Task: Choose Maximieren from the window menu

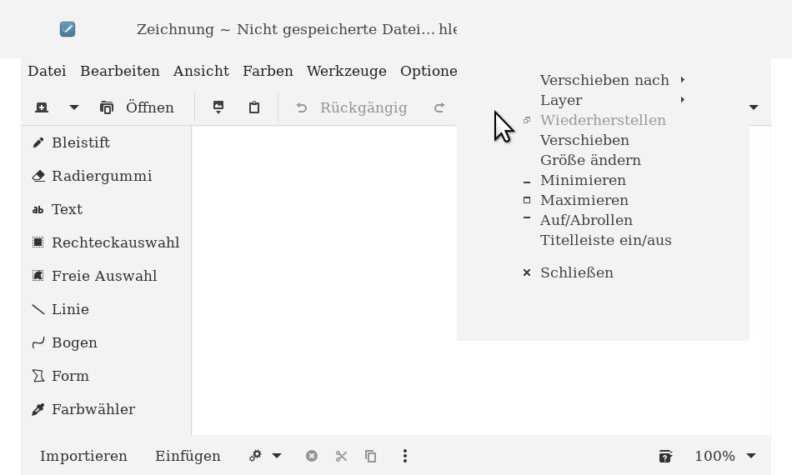Action: [584, 200]
